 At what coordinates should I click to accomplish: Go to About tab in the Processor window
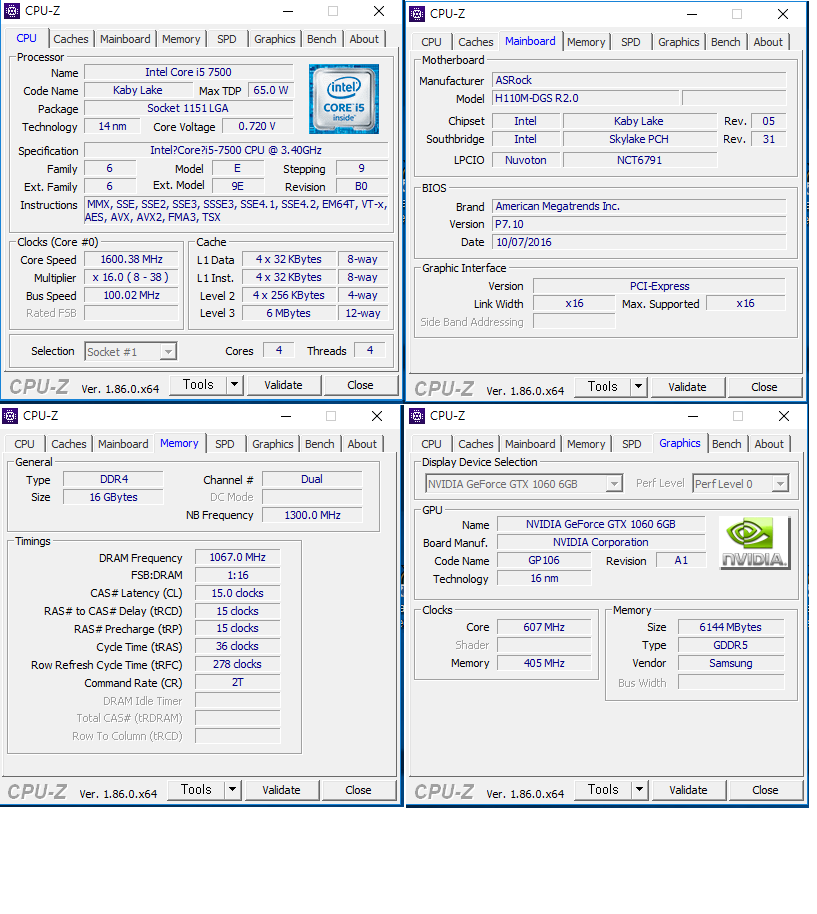tap(364, 39)
